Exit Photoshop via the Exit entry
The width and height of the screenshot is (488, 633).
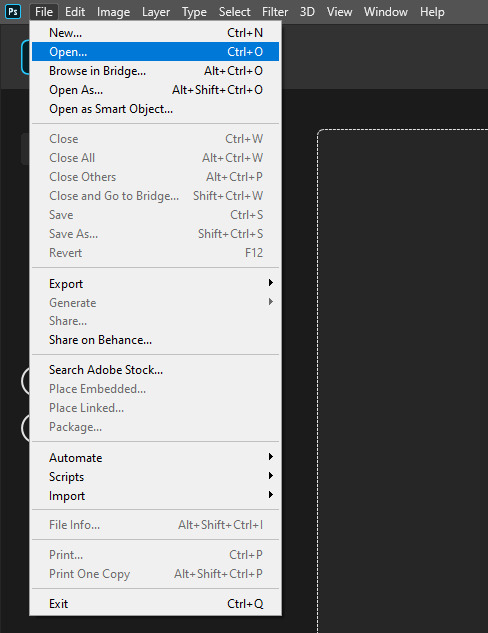click(155, 604)
